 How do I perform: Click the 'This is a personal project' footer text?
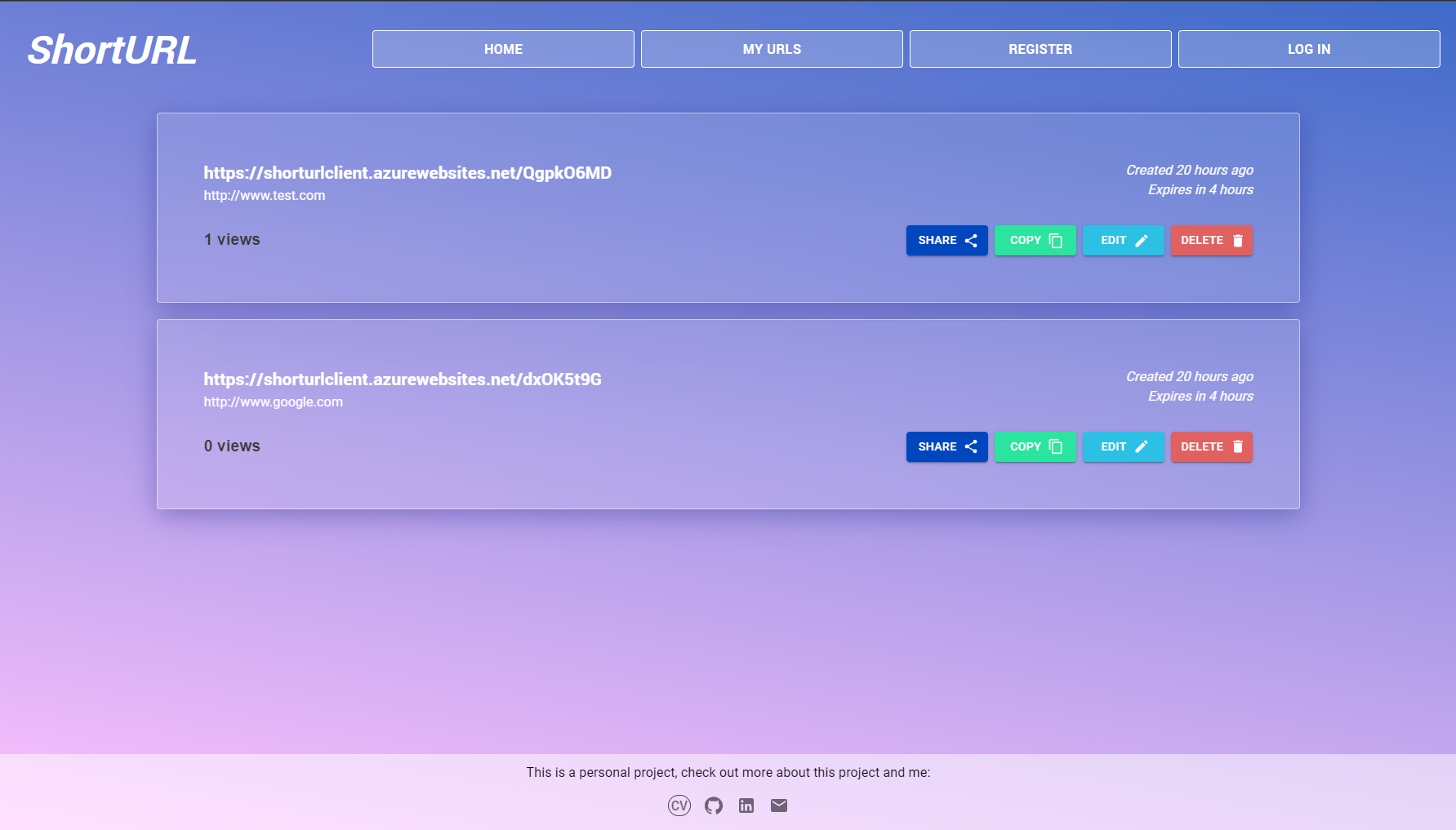tap(728, 773)
